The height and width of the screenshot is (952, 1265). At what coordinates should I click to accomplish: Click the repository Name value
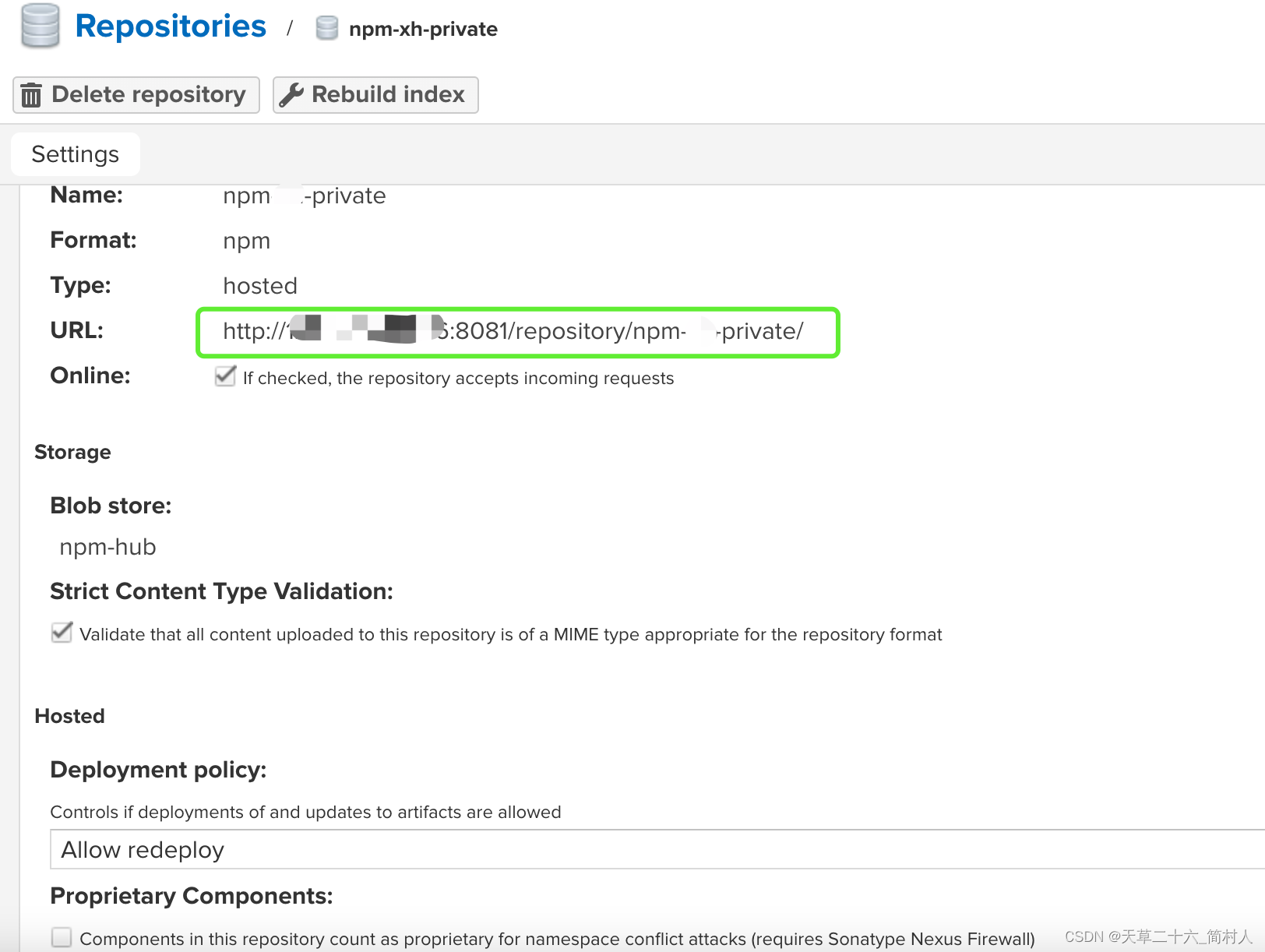305,196
